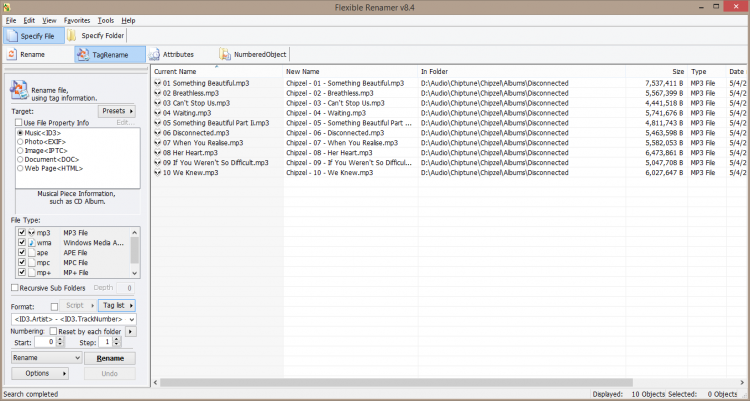Sort by In Folder column header

point(521,71)
